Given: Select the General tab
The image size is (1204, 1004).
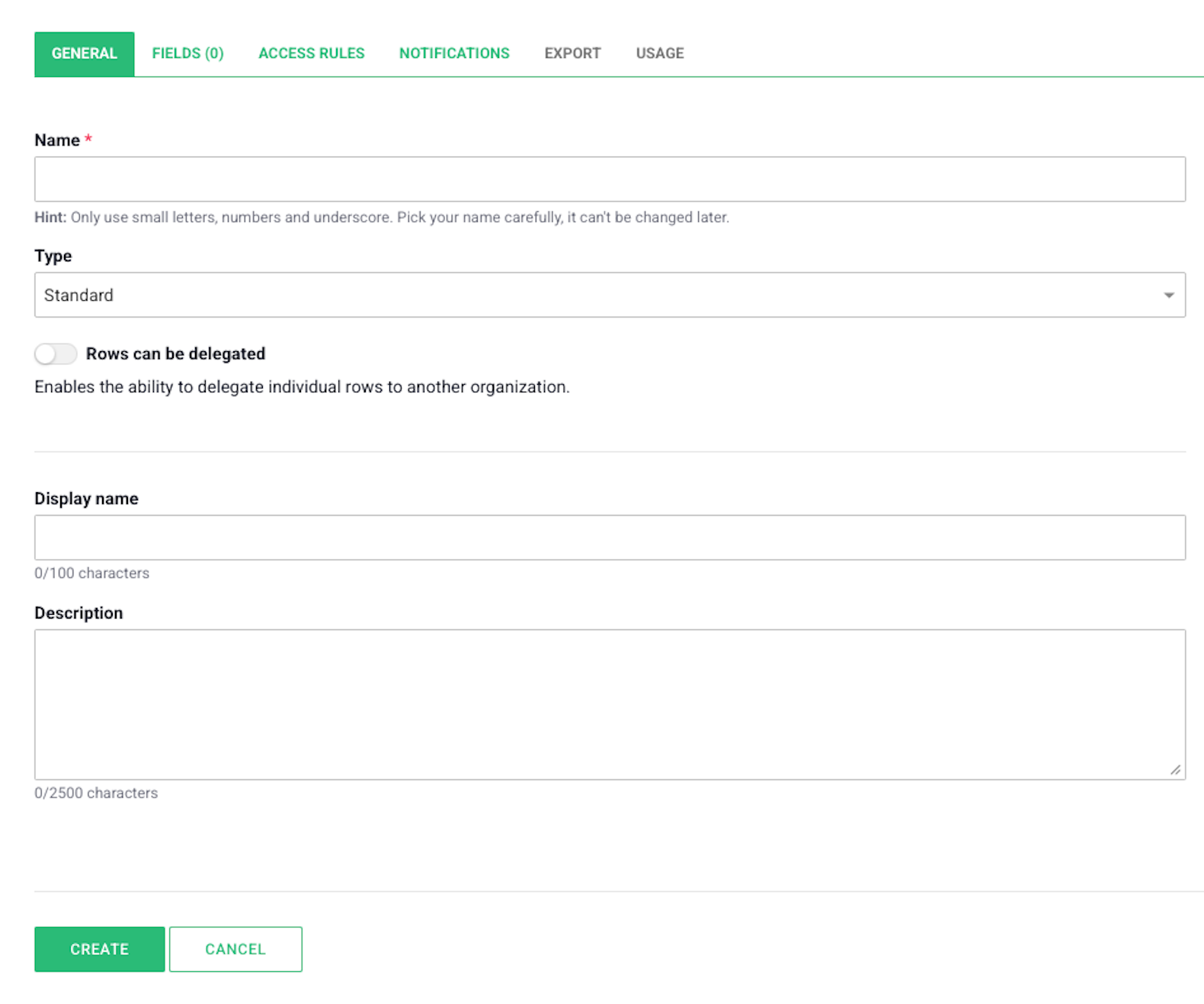Looking at the screenshot, I should click(x=84, y=53).
